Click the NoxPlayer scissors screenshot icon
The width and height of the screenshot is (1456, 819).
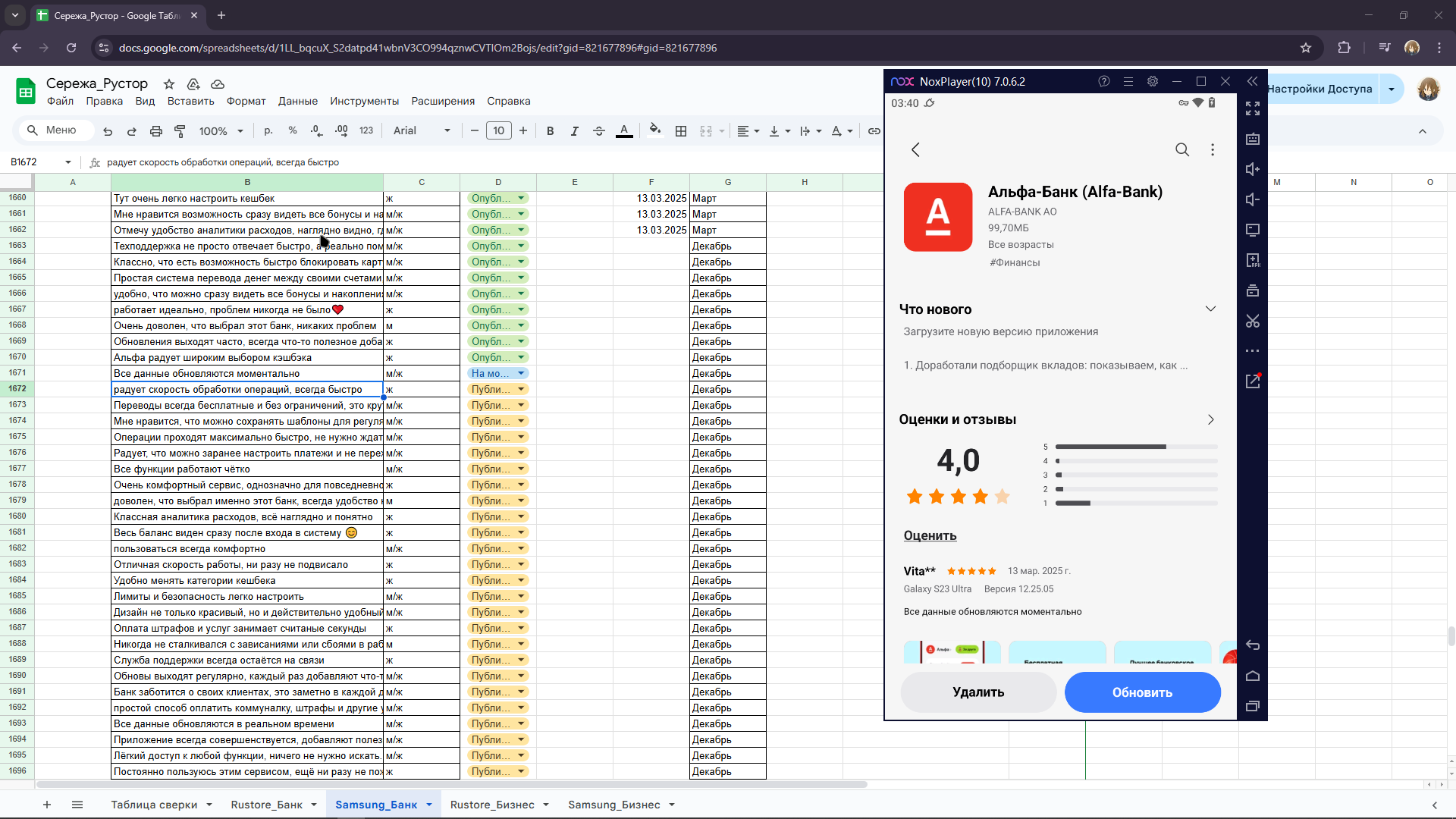[x=1253, y=321]
